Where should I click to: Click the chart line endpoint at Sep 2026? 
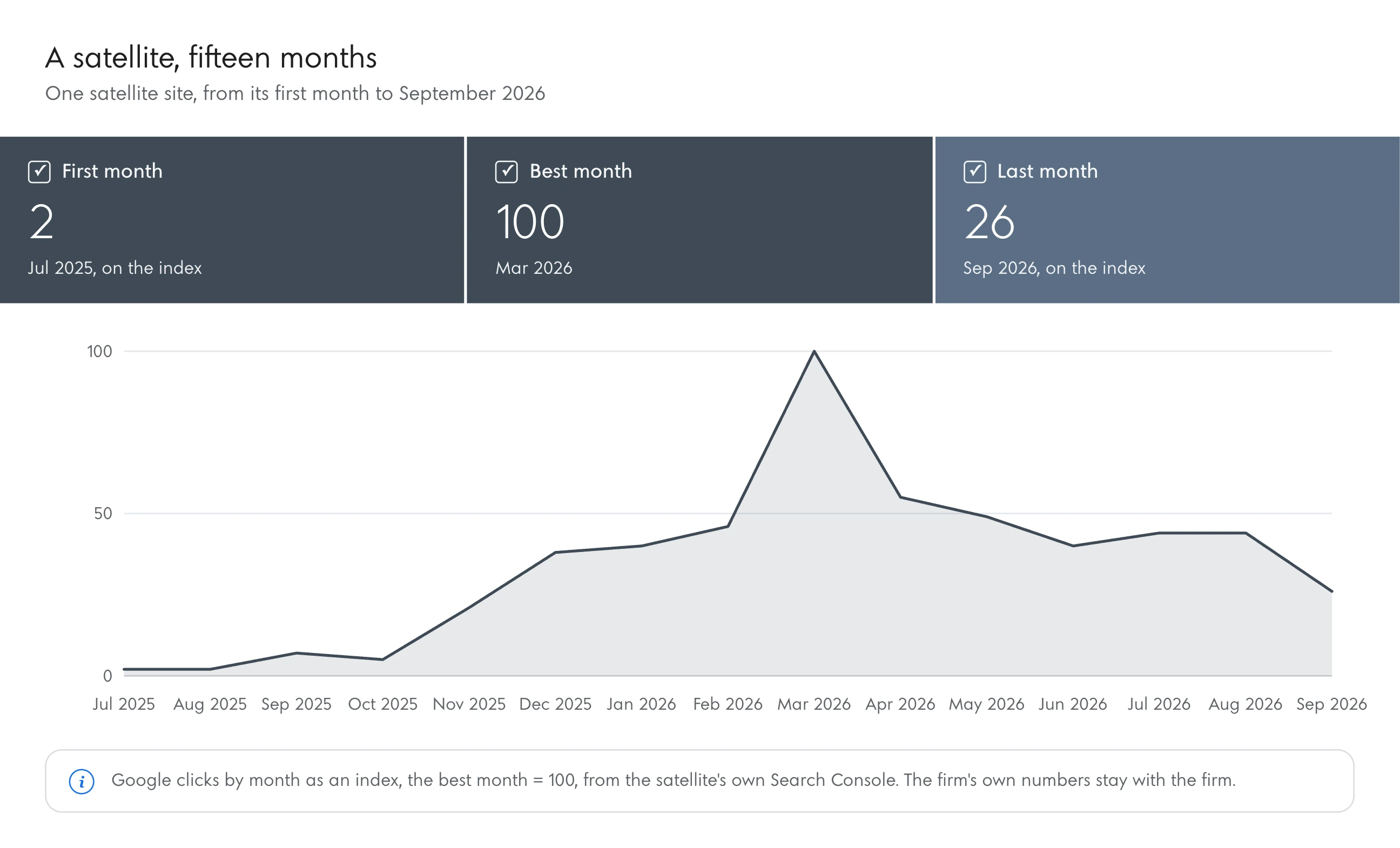click(1332, 591)
